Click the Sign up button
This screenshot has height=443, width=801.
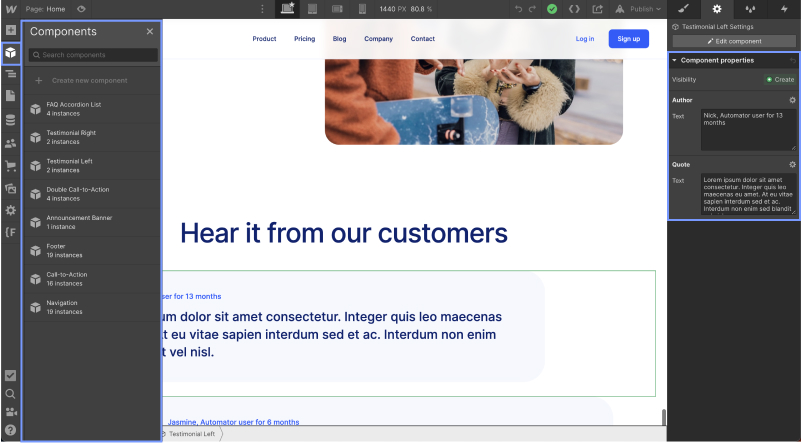[628, 39]
